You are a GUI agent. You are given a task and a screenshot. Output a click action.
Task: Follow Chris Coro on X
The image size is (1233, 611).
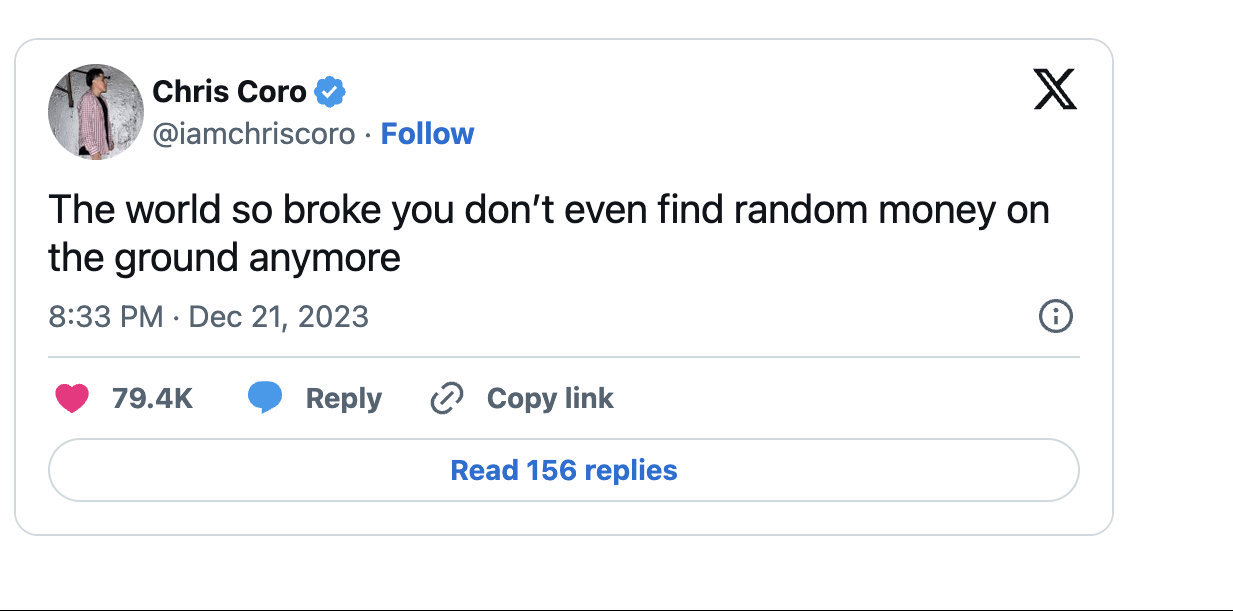428,133
